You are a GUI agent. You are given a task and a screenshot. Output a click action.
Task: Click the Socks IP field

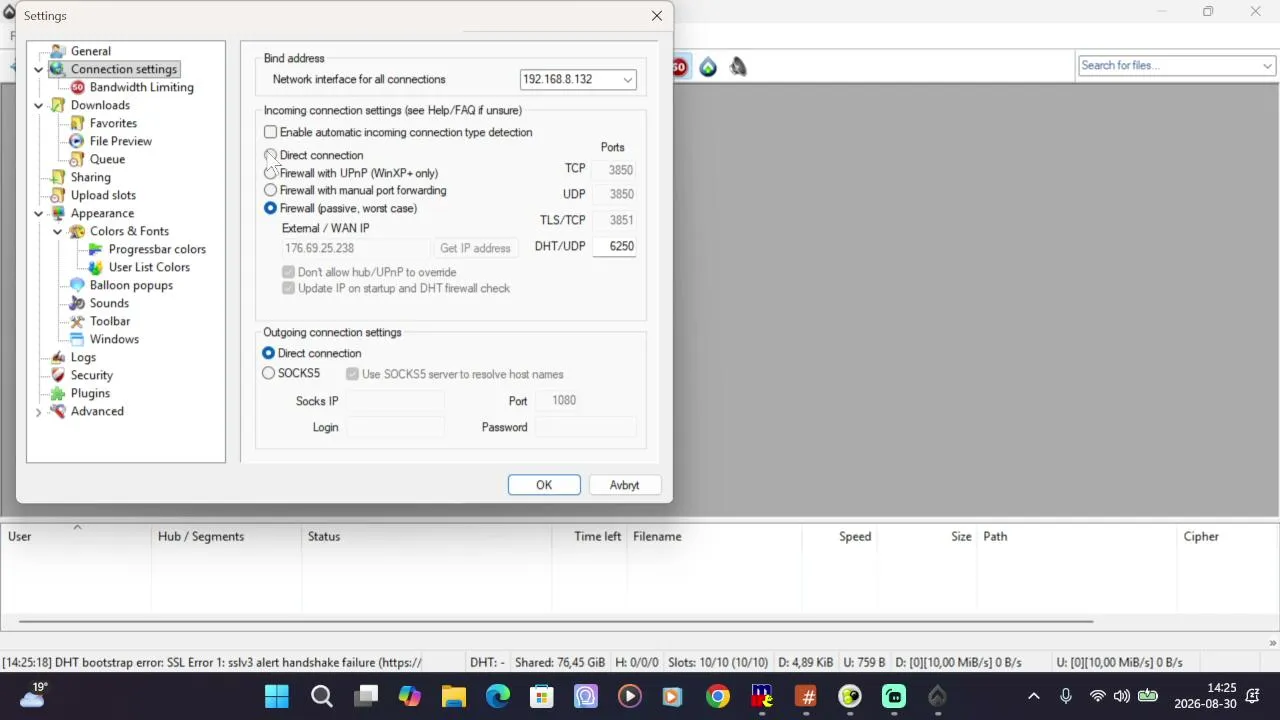[x=395, y=401]
